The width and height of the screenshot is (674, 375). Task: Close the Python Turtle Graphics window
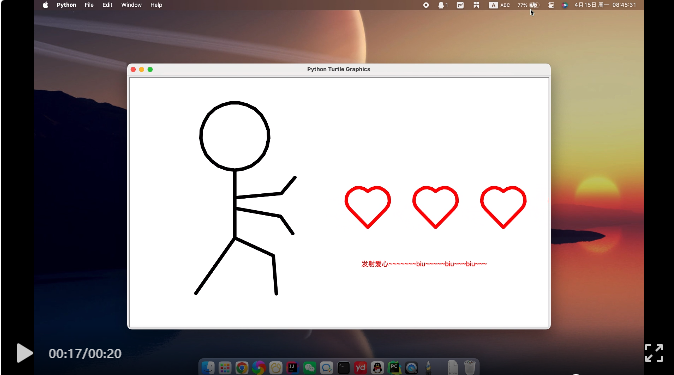coord(133,70)
